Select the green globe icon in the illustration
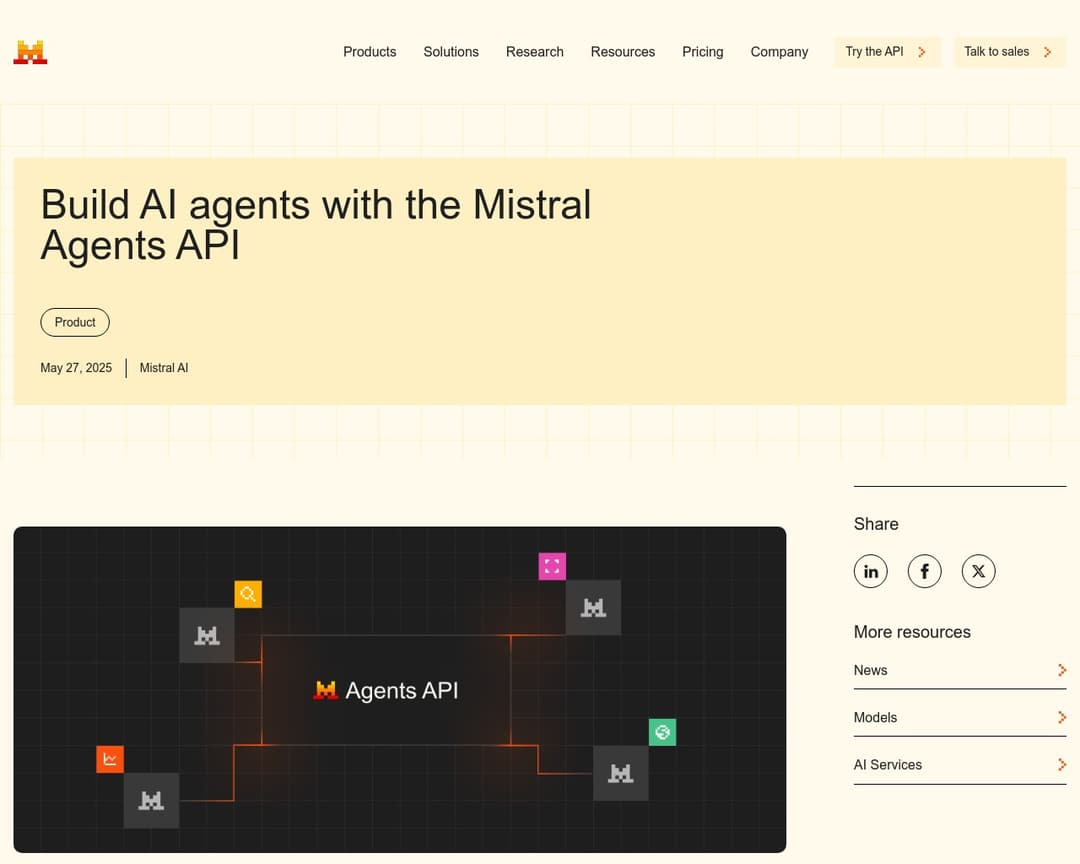This screenshot has height=864, width=1080. [x=662, y=732]
